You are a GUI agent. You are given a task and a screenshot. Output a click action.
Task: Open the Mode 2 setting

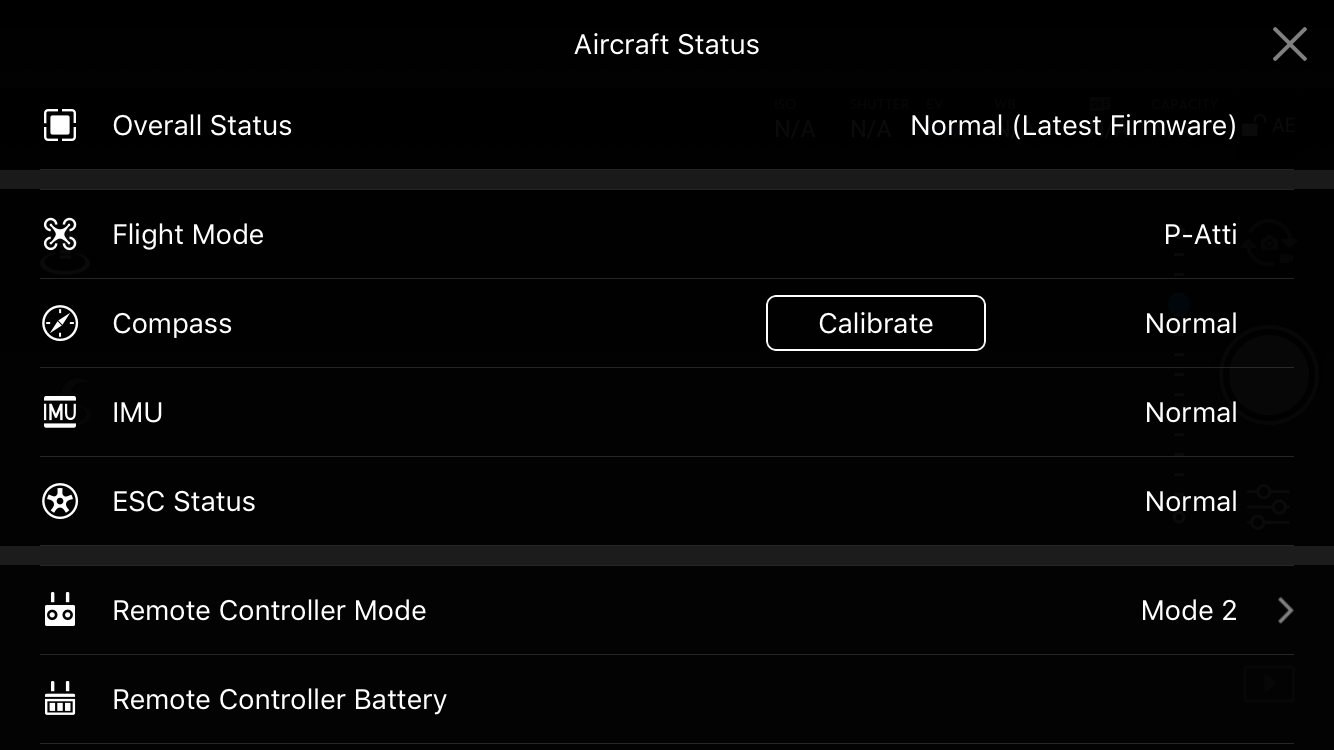(x=1188, y=610)
